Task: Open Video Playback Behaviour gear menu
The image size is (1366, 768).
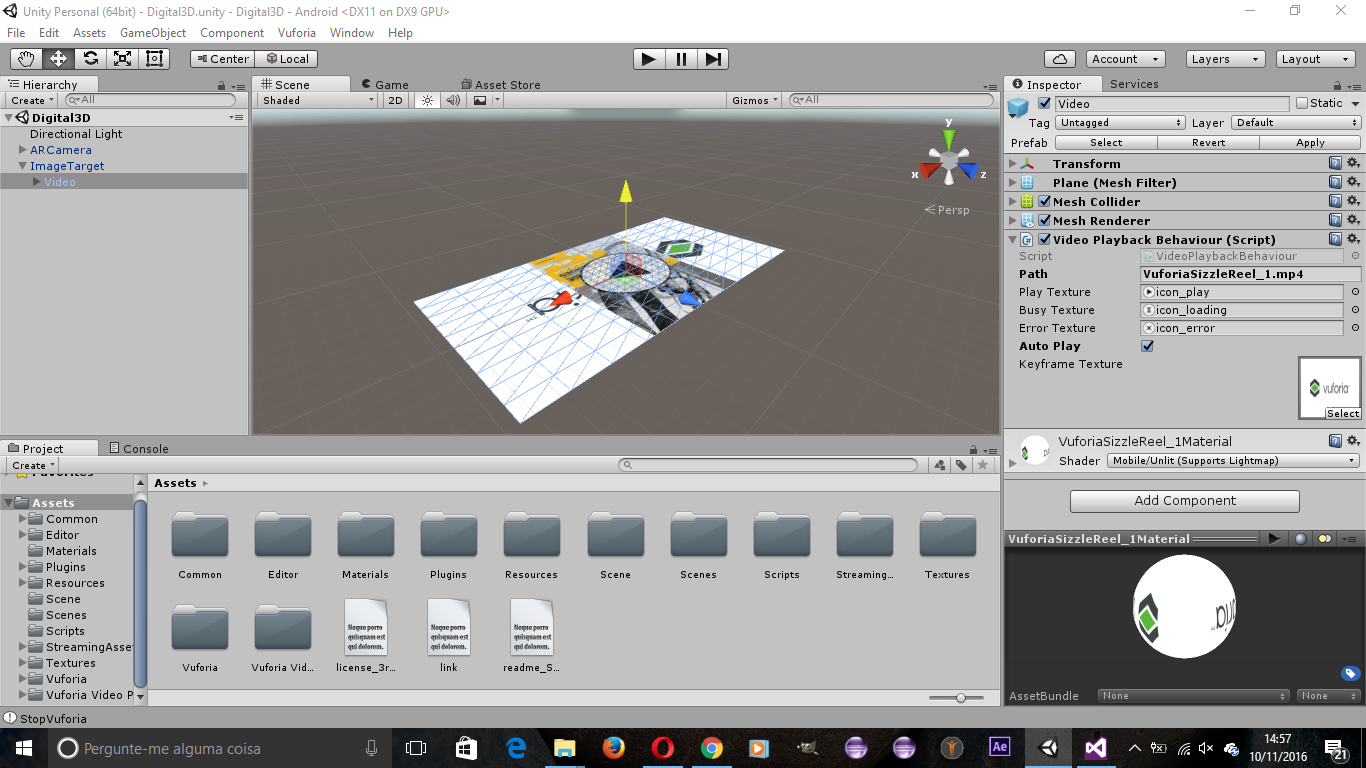Action: pos(1353,239)
